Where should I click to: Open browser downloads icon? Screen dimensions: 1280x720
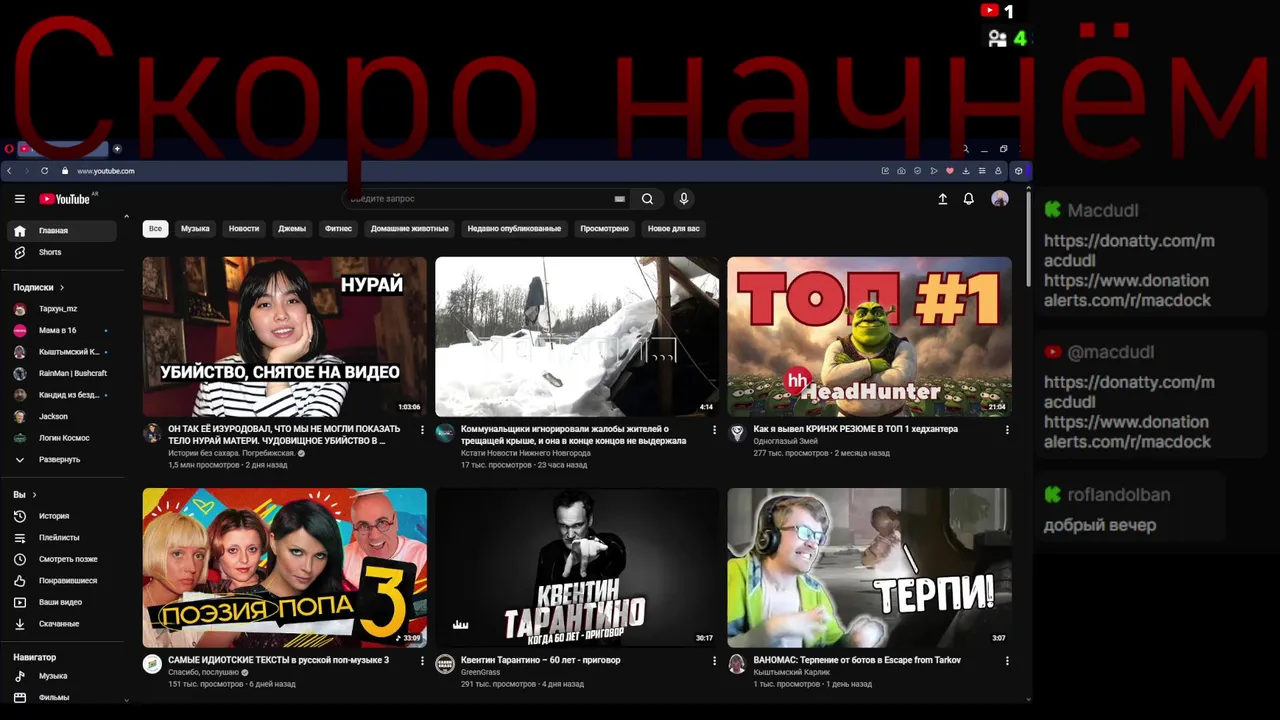pos(966,171)
